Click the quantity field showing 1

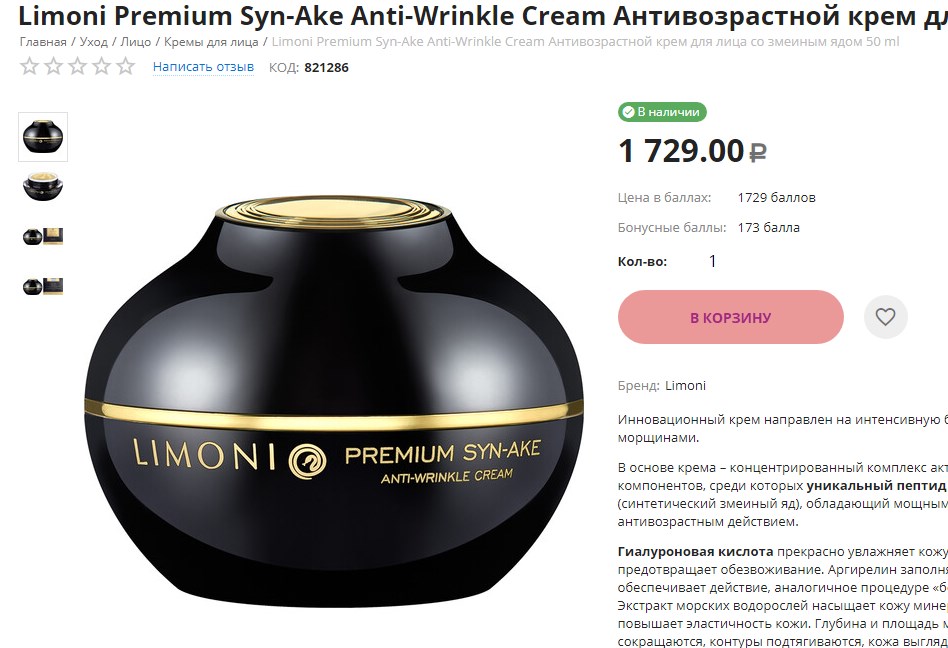712,261
